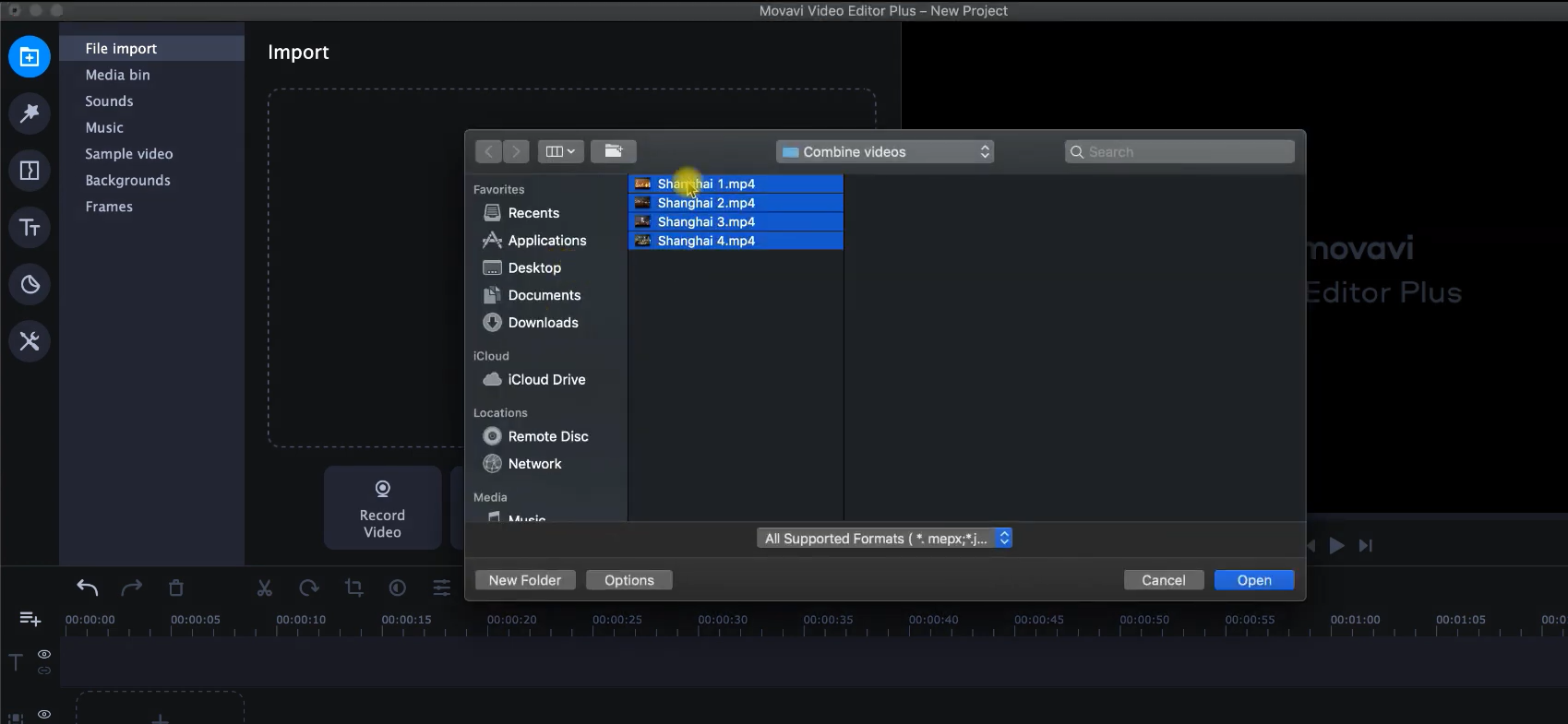Click the Clip properties sliders icon
The width and height of the screenshot is (1568, 724).
442,588
